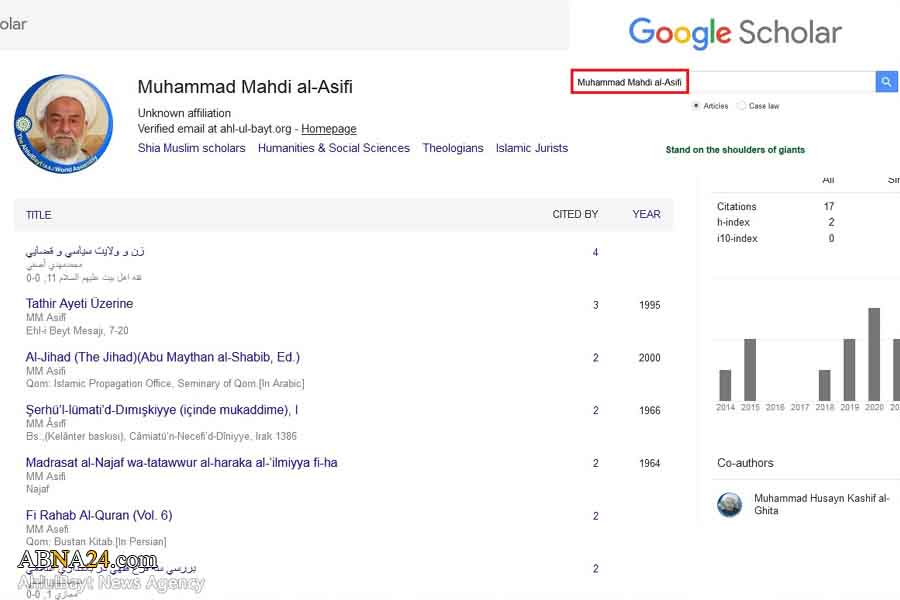Click the 2018 citations bar in chart
The image size is (900, 600).
coord(824,385)
